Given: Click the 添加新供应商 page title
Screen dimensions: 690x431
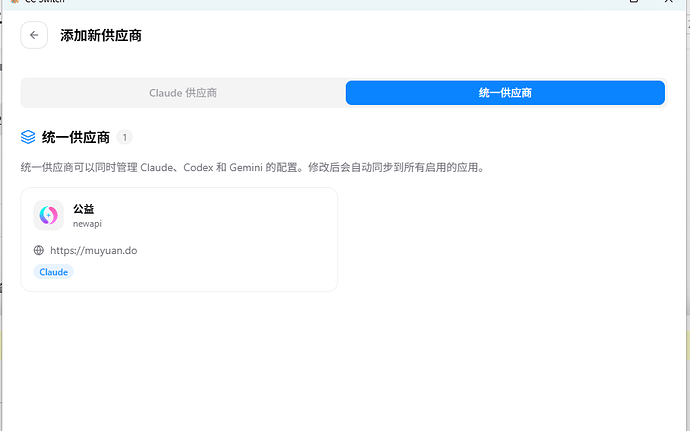Looking at the screenshot, I should point(101,36).
